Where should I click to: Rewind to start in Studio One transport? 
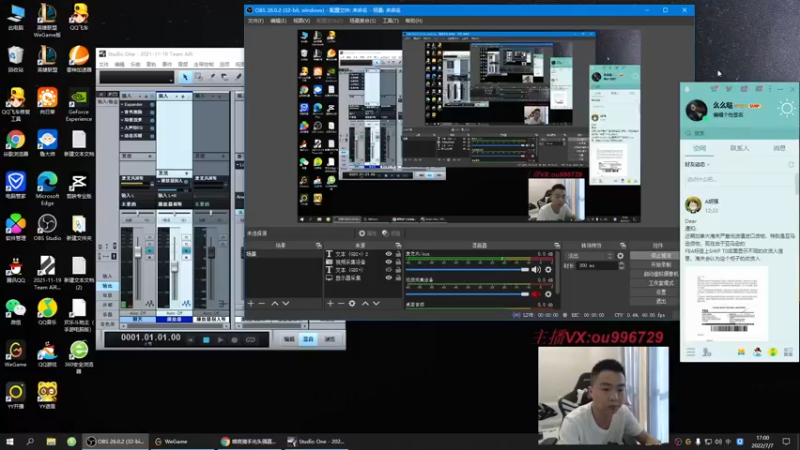[191, 340]
